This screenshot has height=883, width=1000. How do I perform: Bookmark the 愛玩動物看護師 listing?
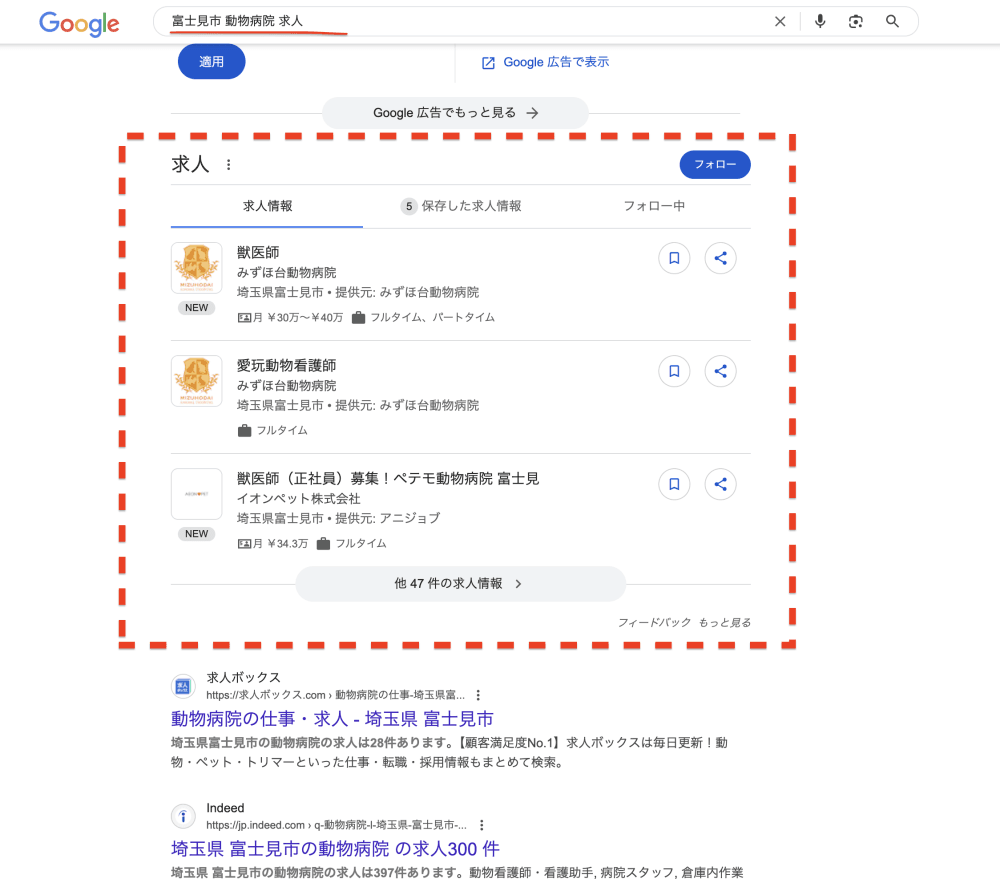pos(674,371)
